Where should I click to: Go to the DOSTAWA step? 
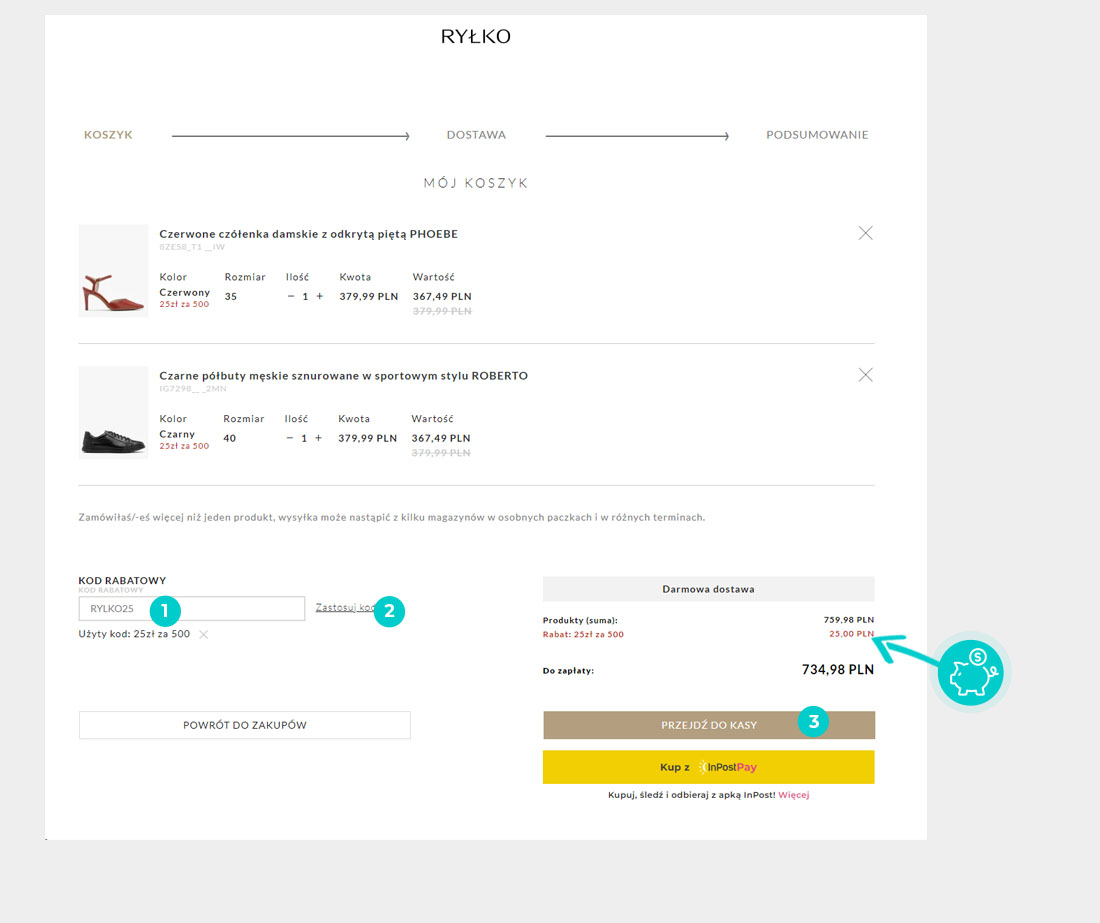[x=476, y=135]
